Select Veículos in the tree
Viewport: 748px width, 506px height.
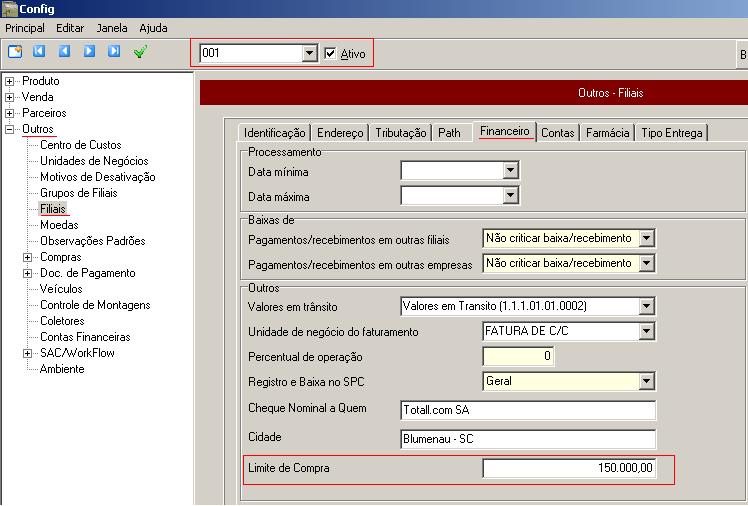[x=61, y=289]
